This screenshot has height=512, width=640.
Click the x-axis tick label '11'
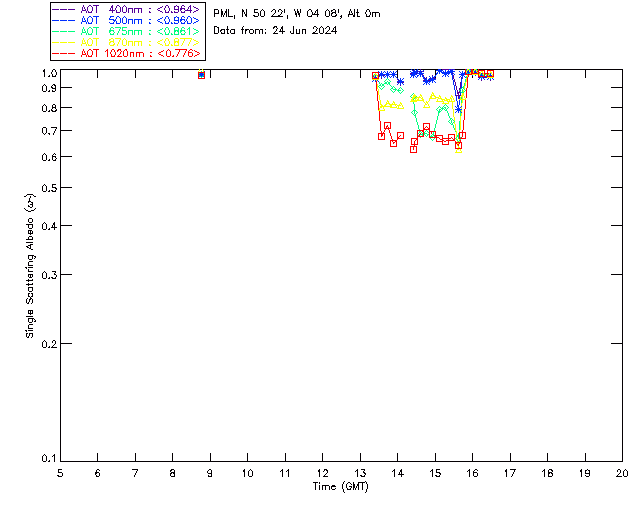tap(285, 473)
